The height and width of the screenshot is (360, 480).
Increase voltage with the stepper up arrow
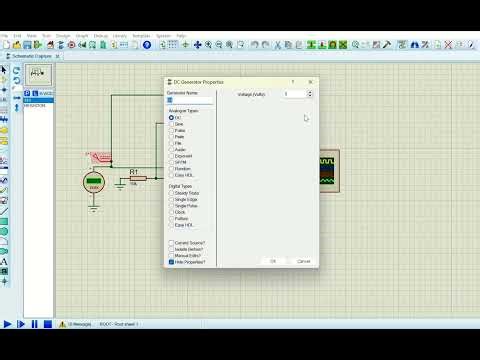coord(310,92)
